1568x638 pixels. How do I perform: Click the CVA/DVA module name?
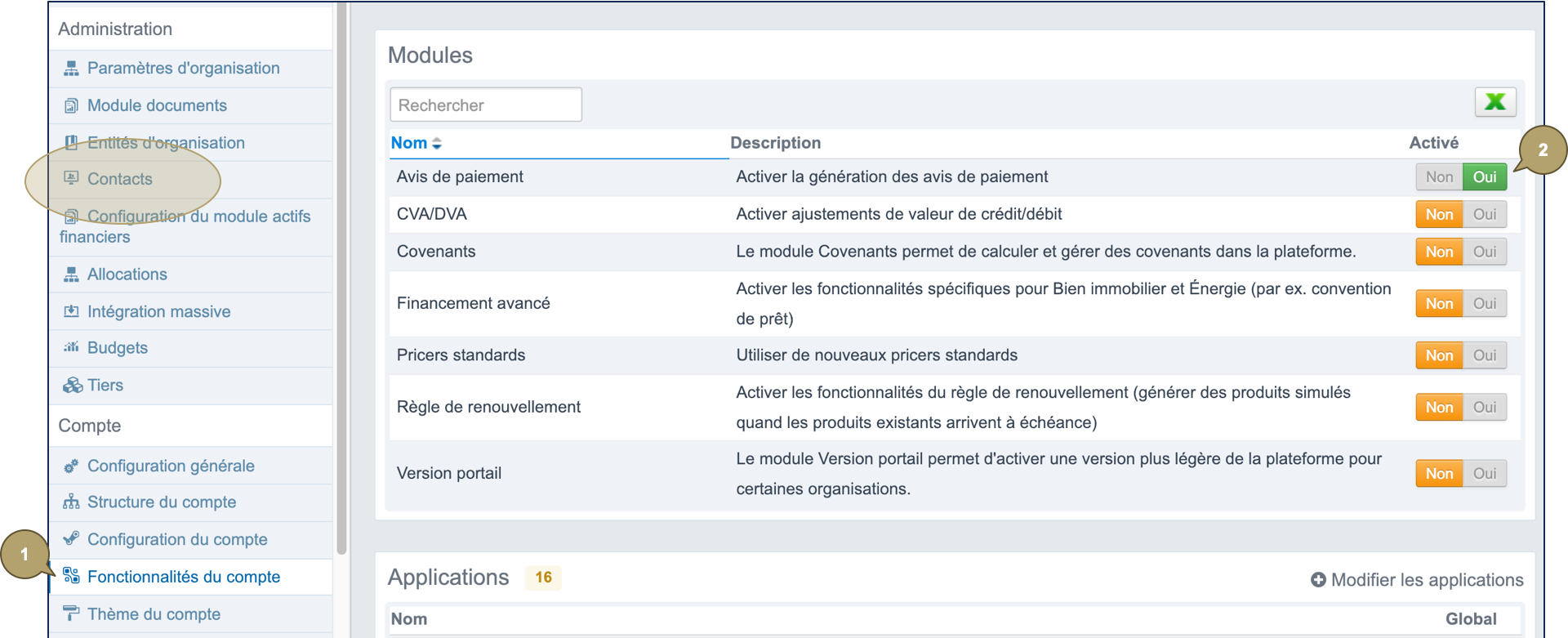(431, 214)
